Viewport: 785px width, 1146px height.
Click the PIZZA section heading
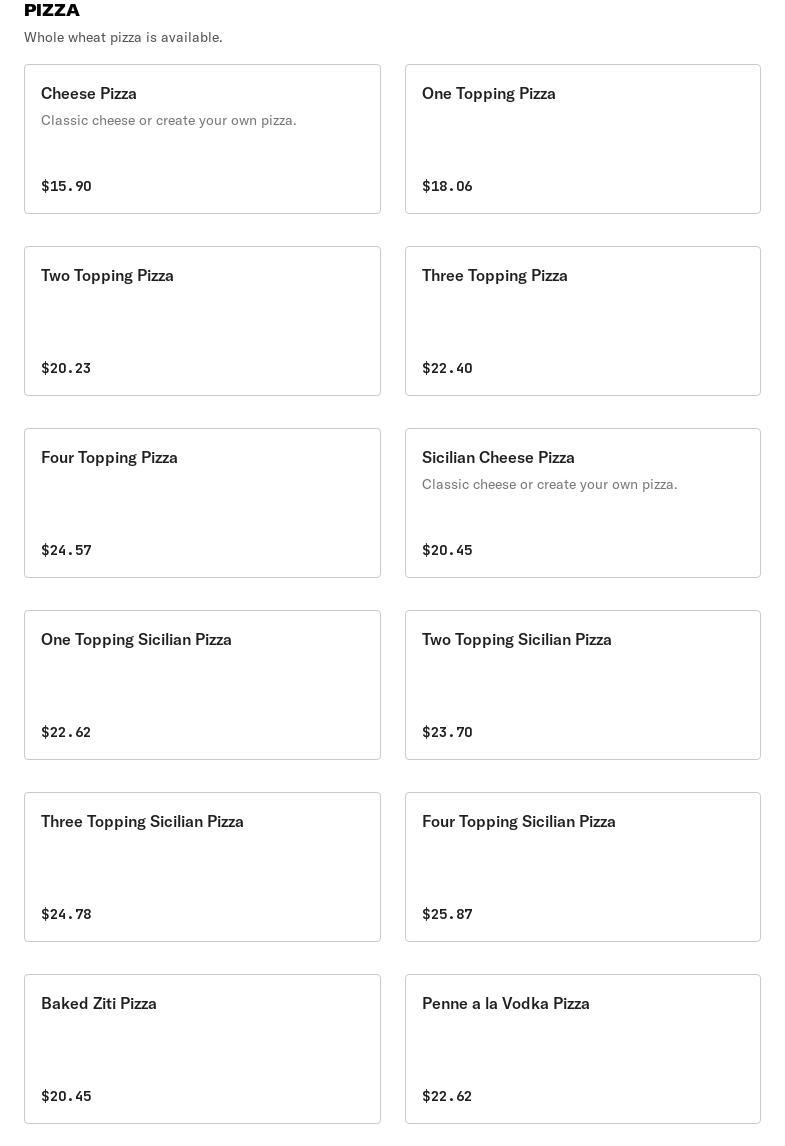click(52, 10)
